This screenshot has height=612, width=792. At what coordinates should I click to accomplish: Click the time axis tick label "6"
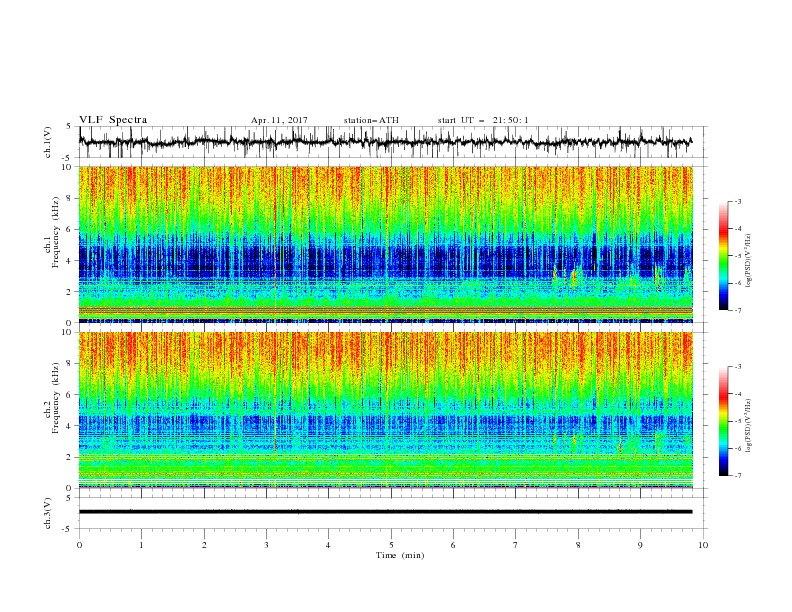pyautogui.click(x=453, y=545)
